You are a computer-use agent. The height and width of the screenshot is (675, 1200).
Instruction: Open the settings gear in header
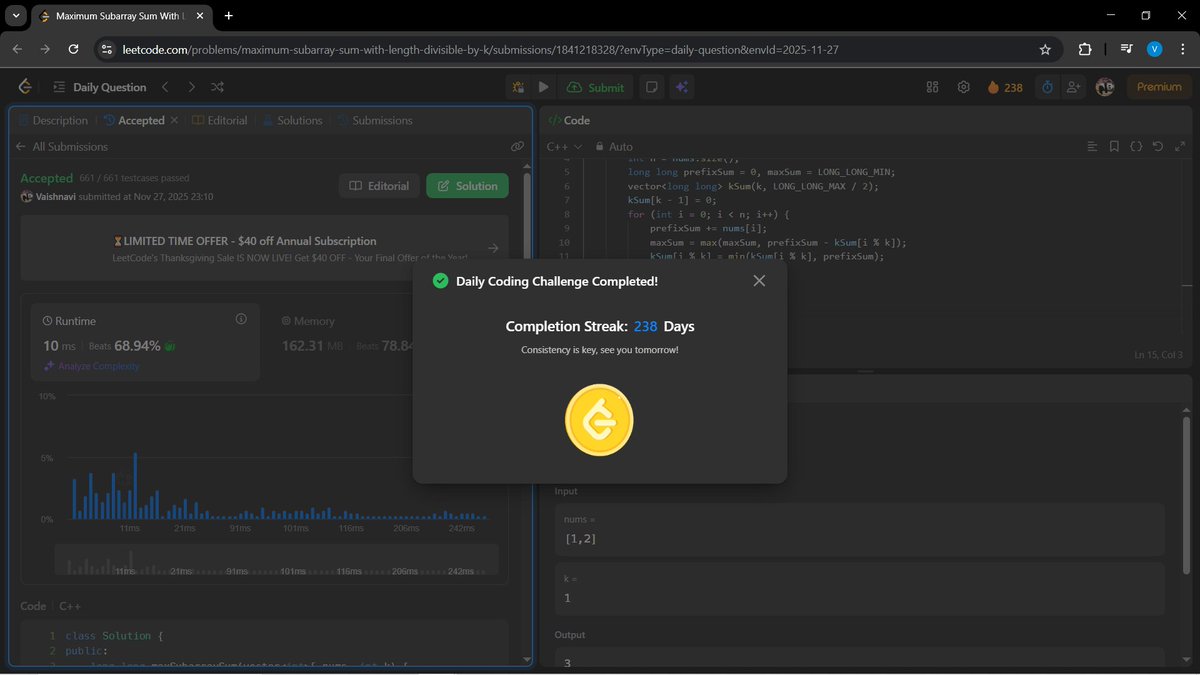click(x=964, y=87)
